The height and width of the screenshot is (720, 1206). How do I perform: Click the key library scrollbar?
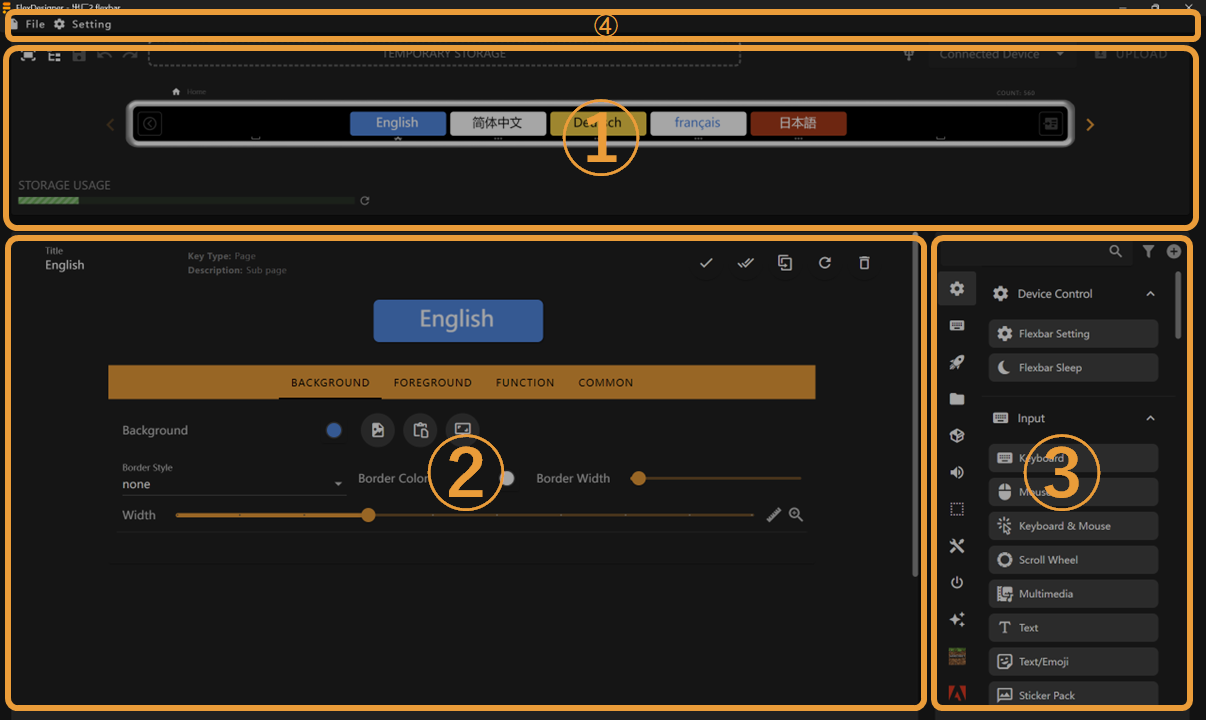click(1178, 305)
